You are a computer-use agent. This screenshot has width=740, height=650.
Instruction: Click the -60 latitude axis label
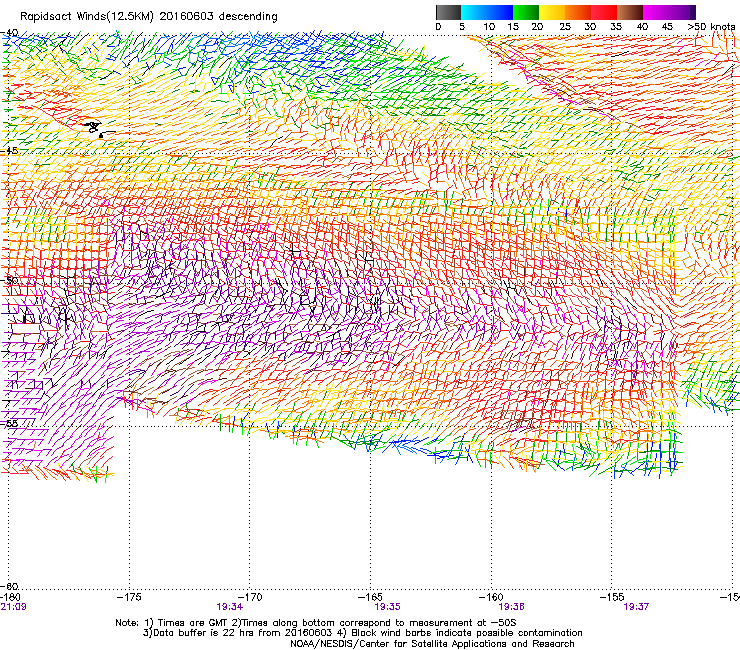click(9, 586)
